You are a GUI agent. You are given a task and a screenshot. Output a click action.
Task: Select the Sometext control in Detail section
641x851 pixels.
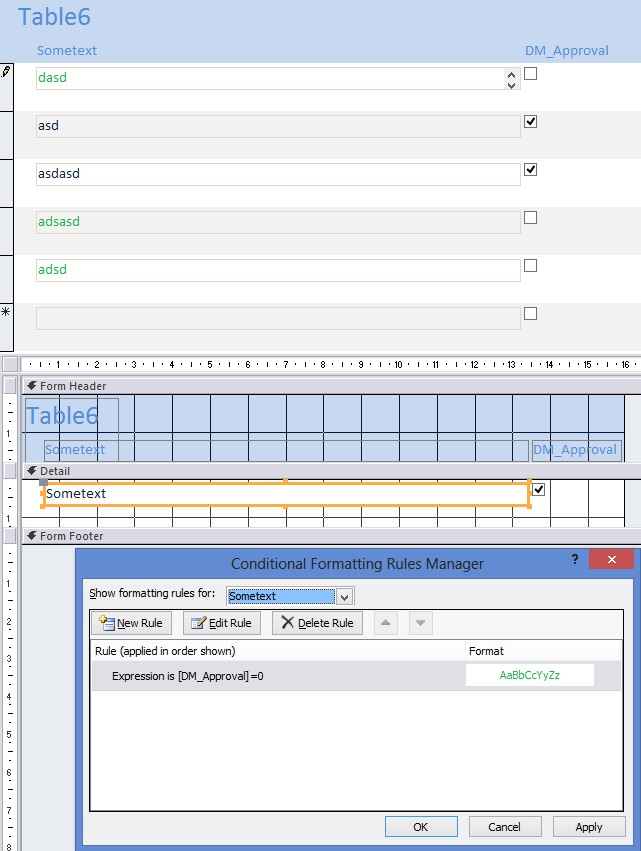(x=286, y=494)
